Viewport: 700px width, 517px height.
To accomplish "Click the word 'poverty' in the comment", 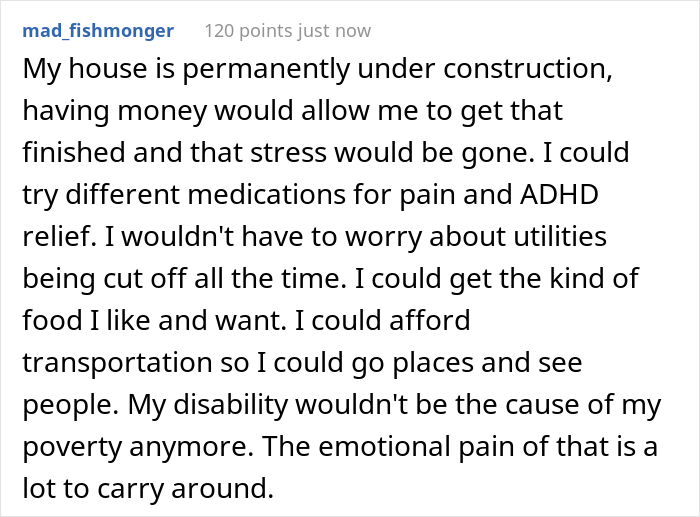I will coord(71,447).
